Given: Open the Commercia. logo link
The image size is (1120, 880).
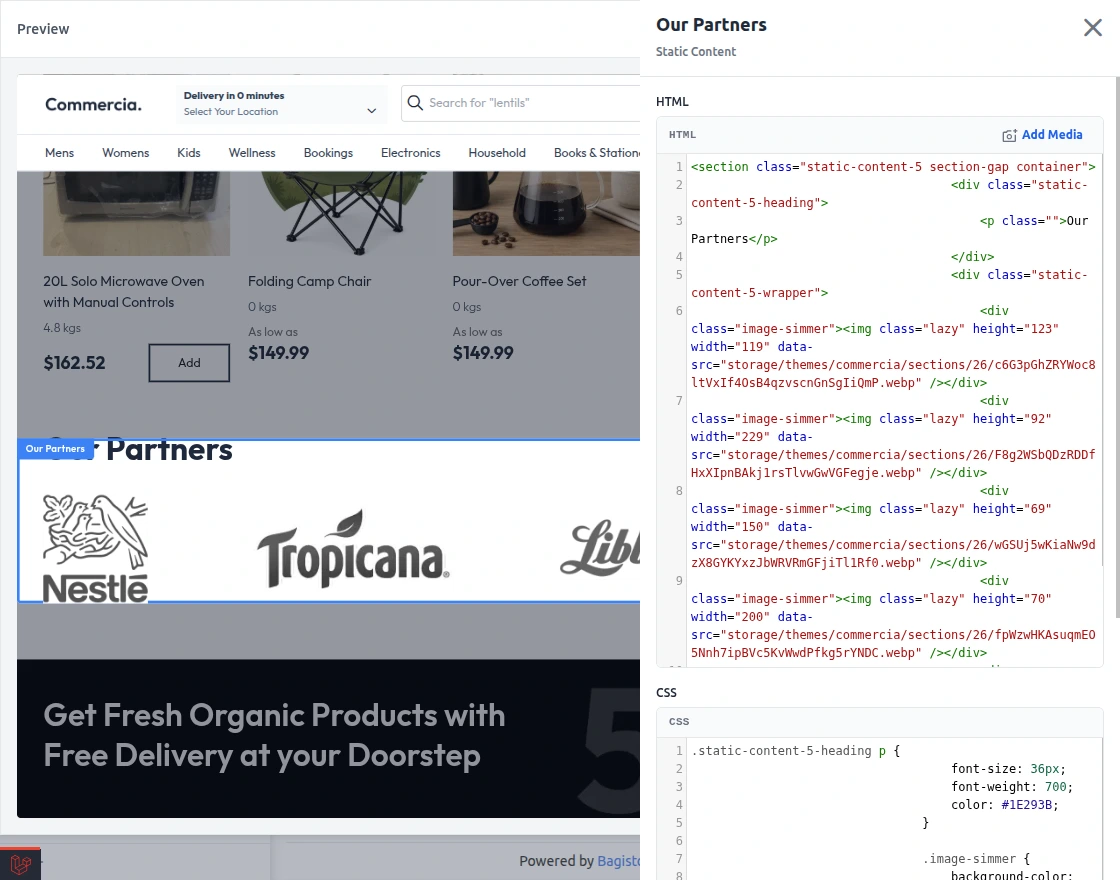Looking at the screenshot, I should click(x=94, y=104).
